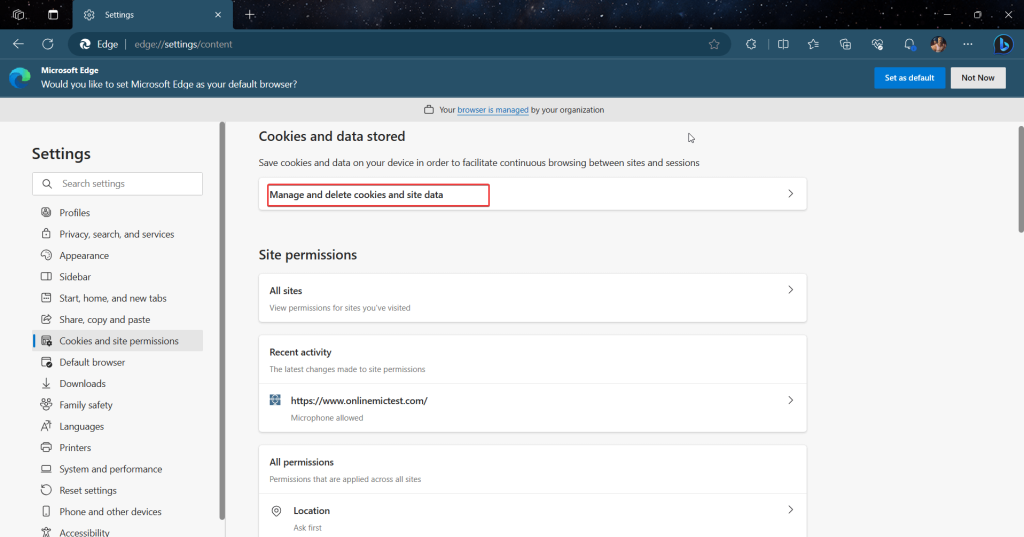Open Printers settings
Image resolution: width=1024 pixels, height=537 pixels.
(x=118, y=448)
